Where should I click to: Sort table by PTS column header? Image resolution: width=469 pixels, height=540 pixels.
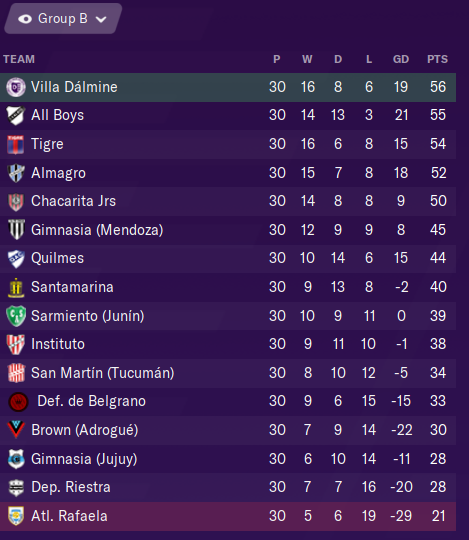(437, 59)
